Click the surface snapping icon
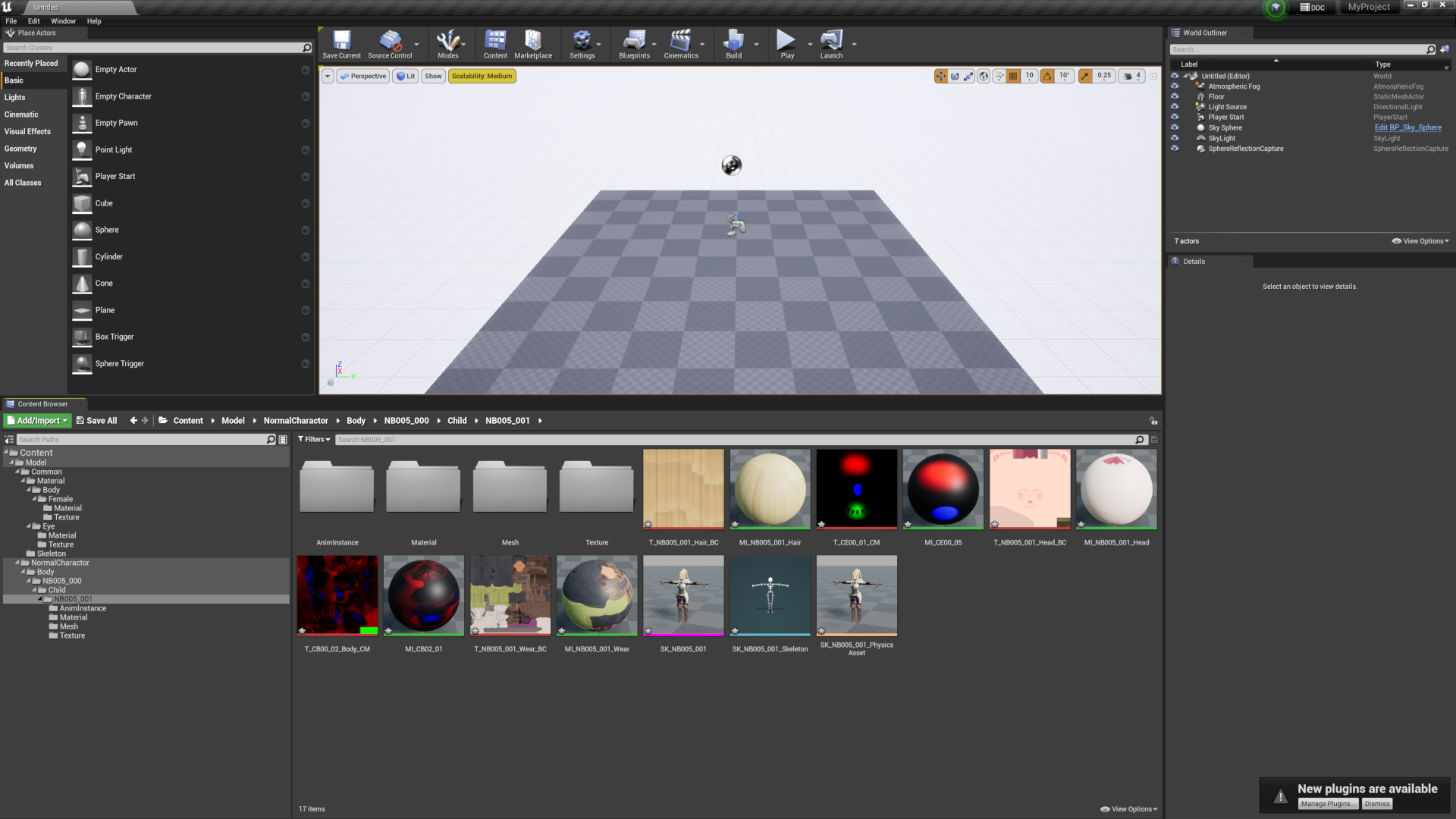1456x819 pixels. (x=999, y=76)
